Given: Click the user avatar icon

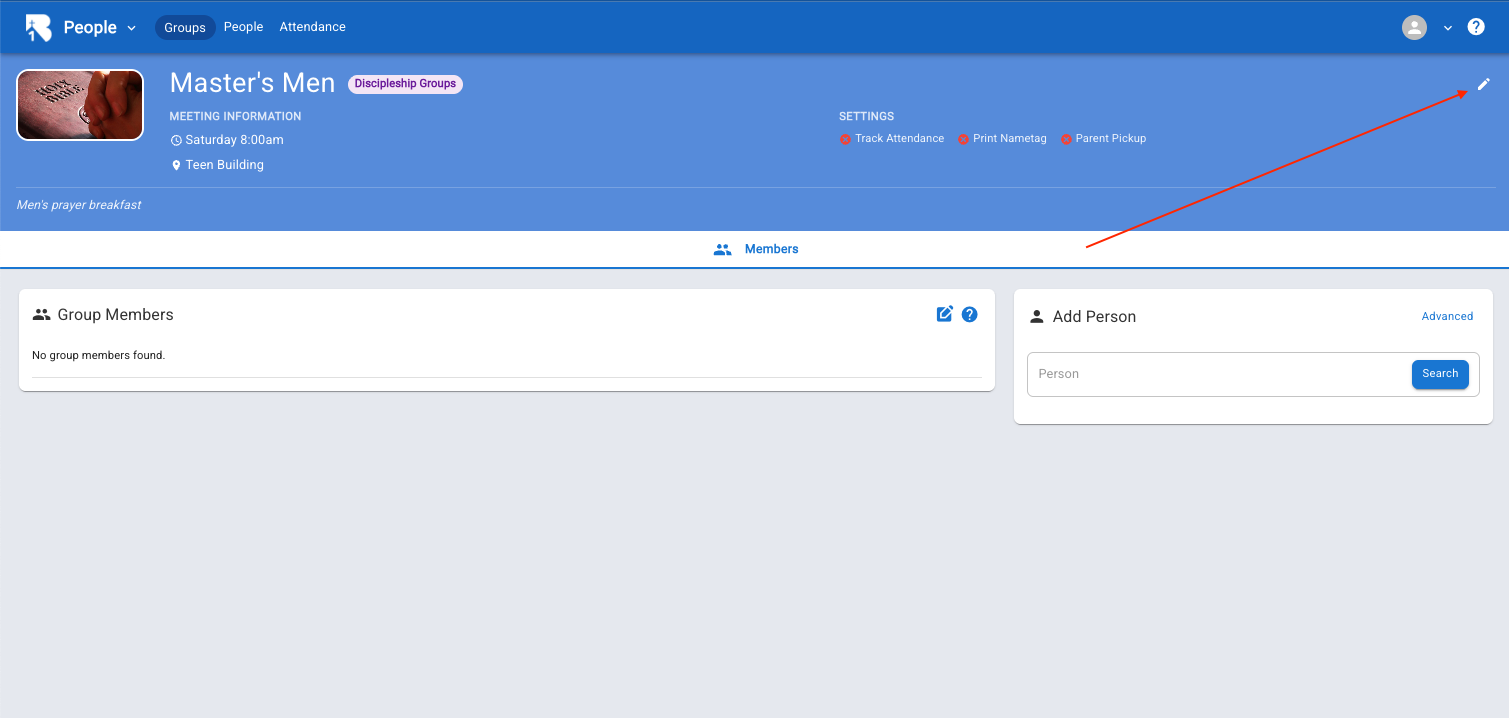Looking at the screenshot, I should pyautogui.click(x=1414, y=28).
